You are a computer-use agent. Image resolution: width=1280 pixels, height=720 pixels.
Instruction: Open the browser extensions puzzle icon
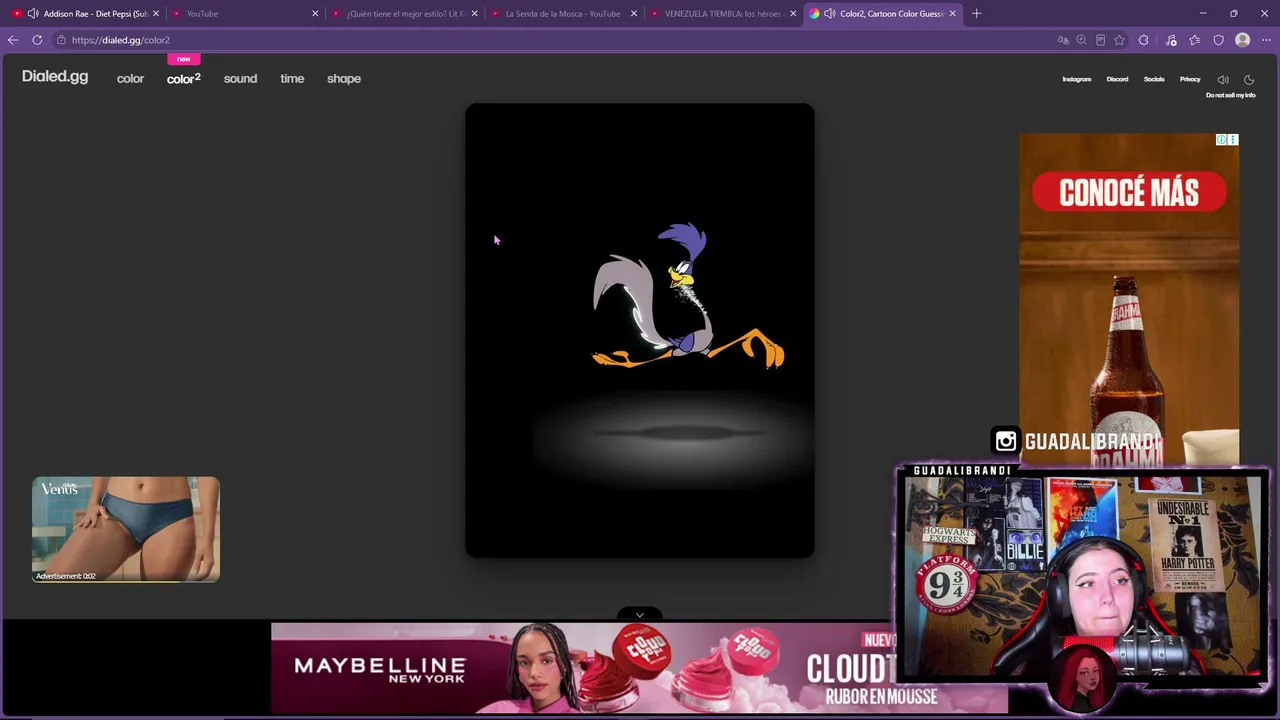[1144, 40]
